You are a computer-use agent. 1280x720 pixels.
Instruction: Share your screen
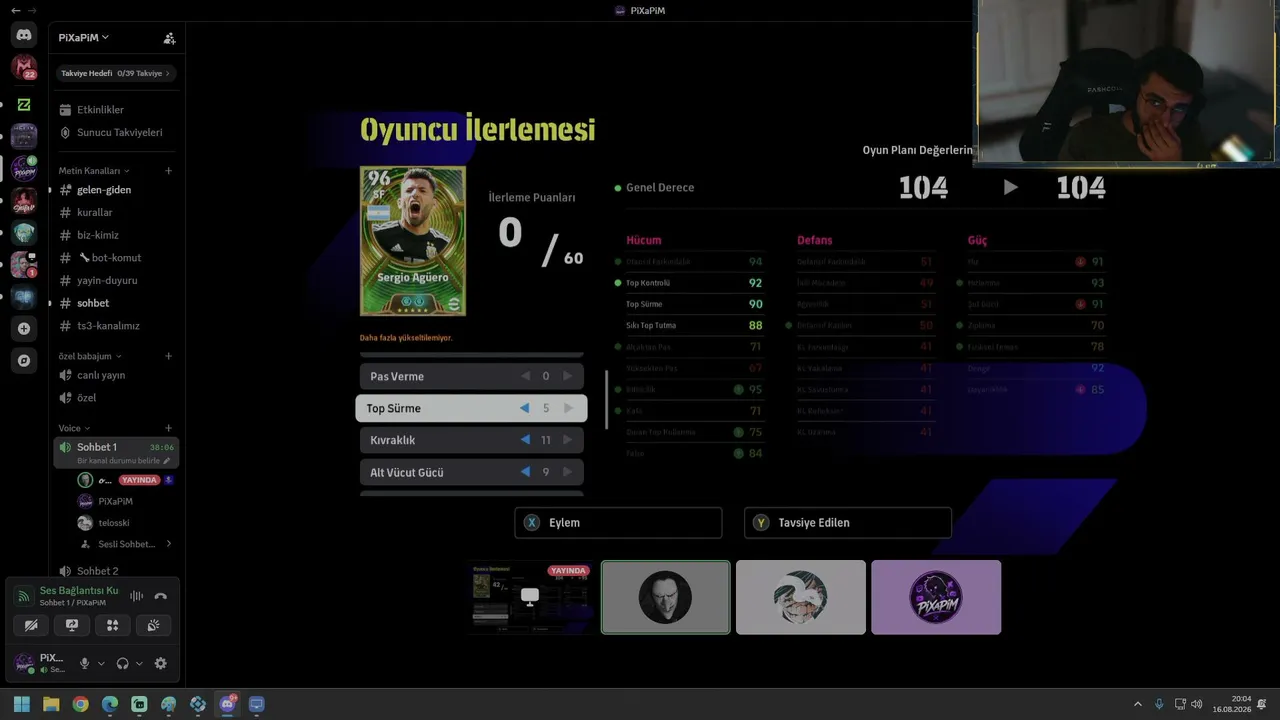coord(72,625)
